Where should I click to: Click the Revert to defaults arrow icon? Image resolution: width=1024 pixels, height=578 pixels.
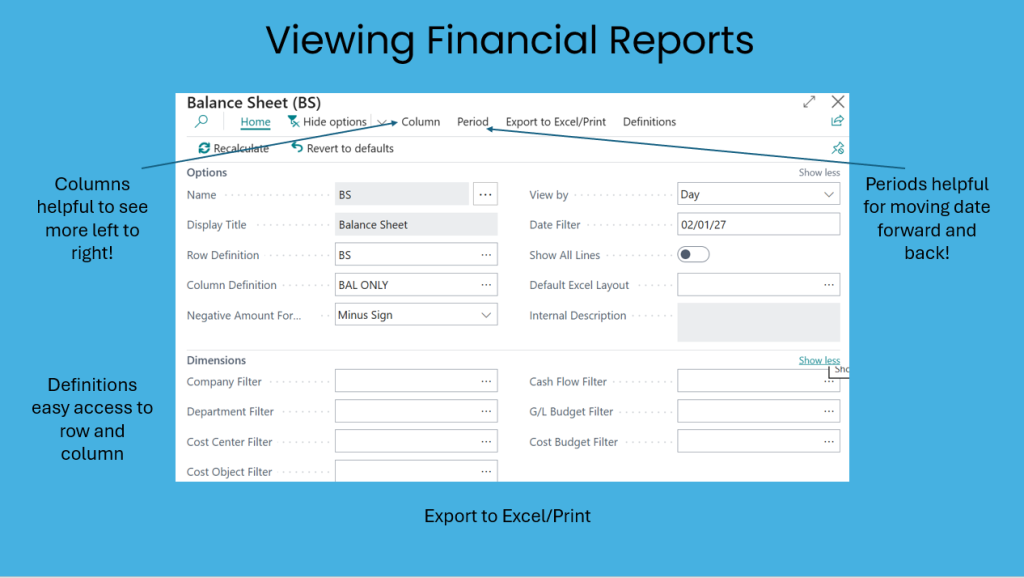coord(297,148)
